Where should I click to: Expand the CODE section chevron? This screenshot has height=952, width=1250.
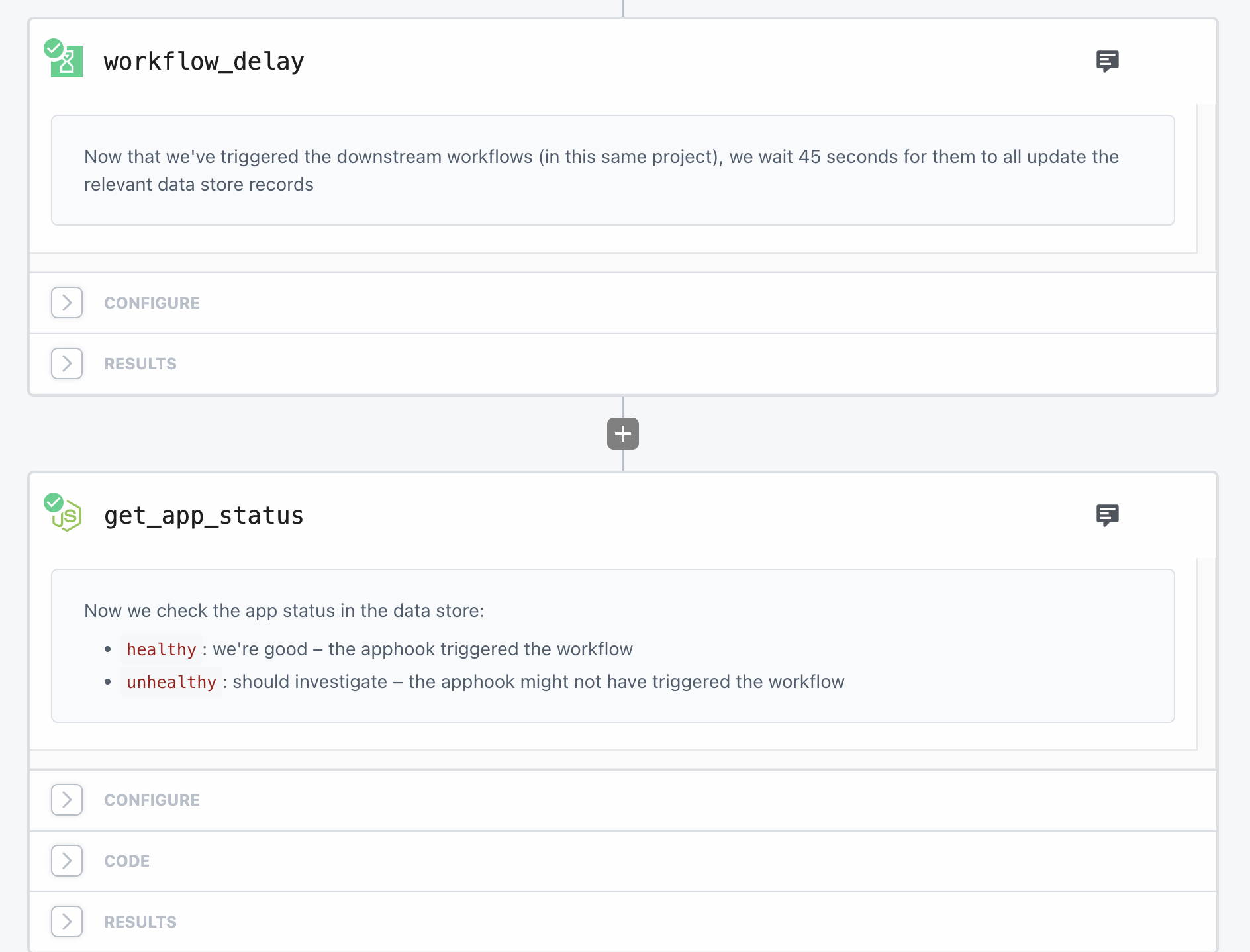(67, 861)
